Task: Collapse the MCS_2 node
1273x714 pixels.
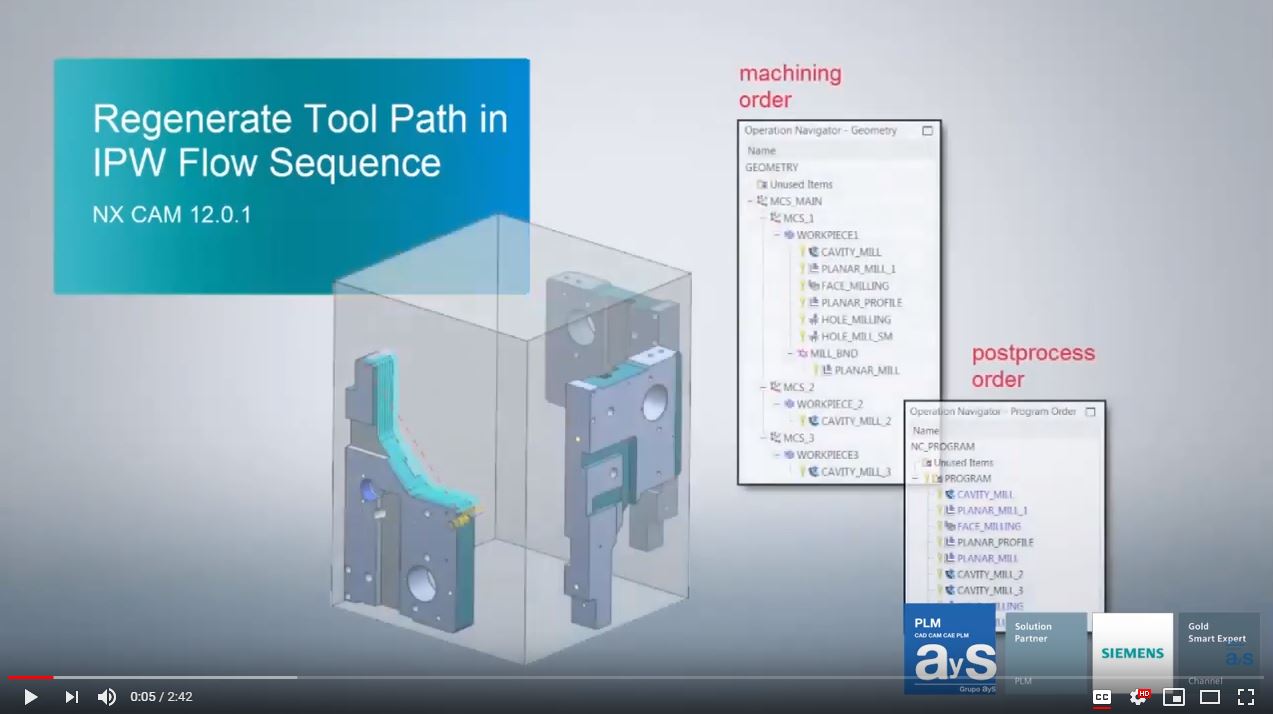Action: click(763, 387)
